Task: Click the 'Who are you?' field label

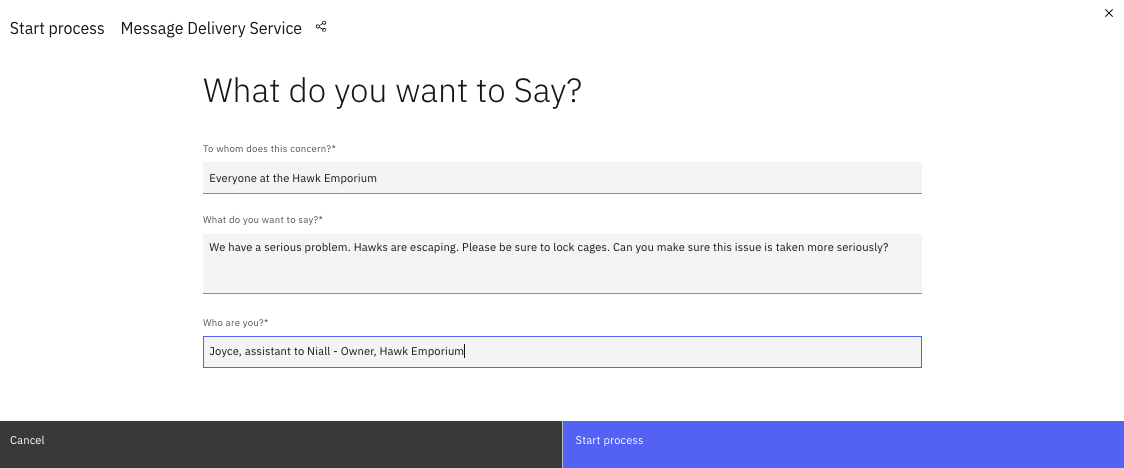Action: [235, 323]
